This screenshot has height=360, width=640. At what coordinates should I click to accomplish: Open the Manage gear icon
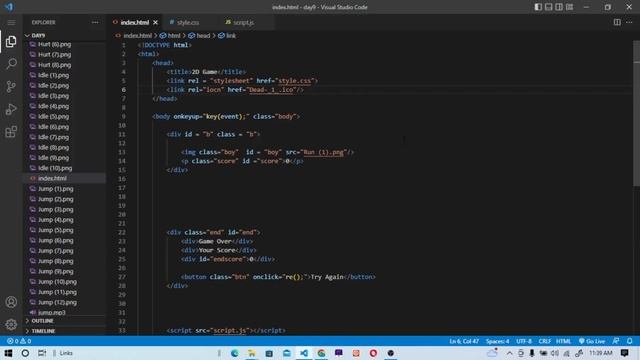(x=11, y=324)
